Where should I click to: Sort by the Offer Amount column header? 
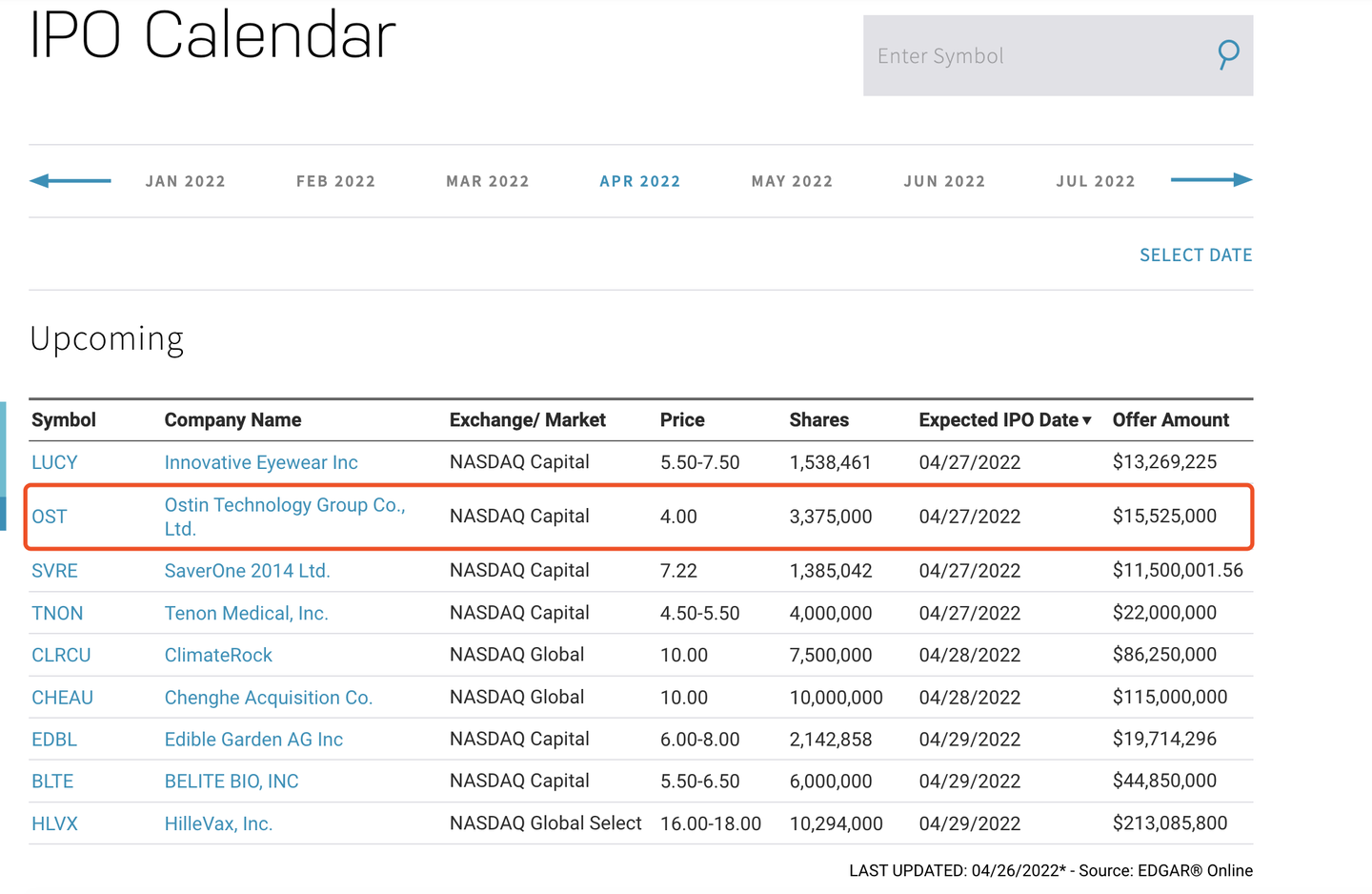point(1170,420)
